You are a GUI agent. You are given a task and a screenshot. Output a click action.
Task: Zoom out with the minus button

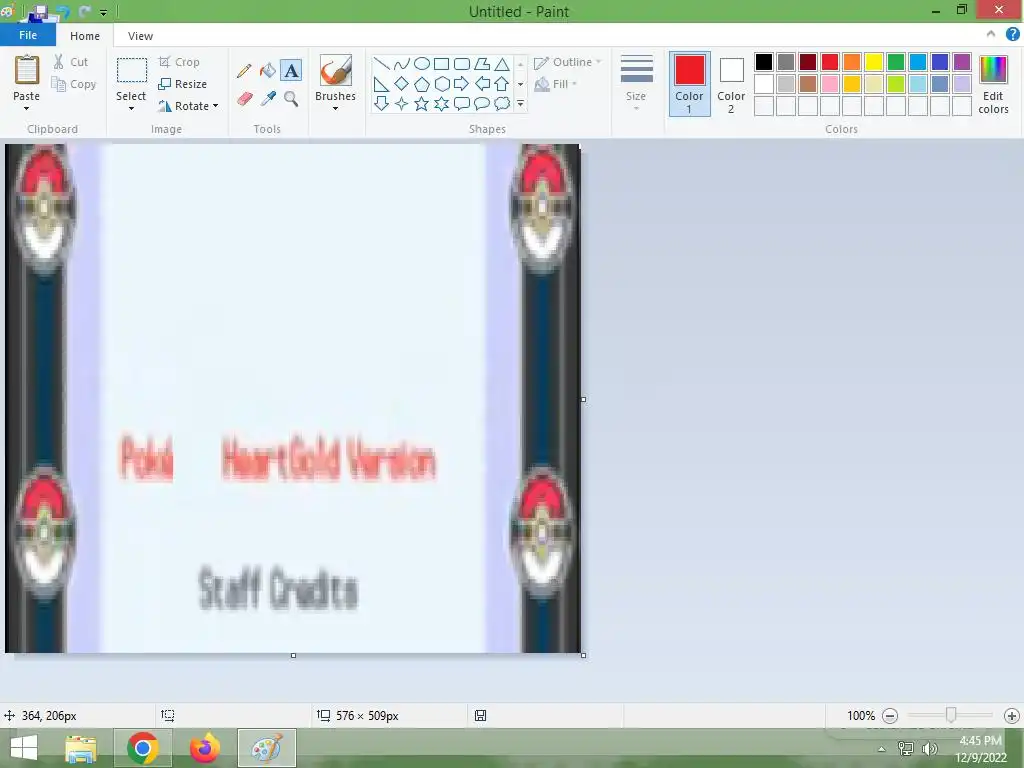pos(889,716)
